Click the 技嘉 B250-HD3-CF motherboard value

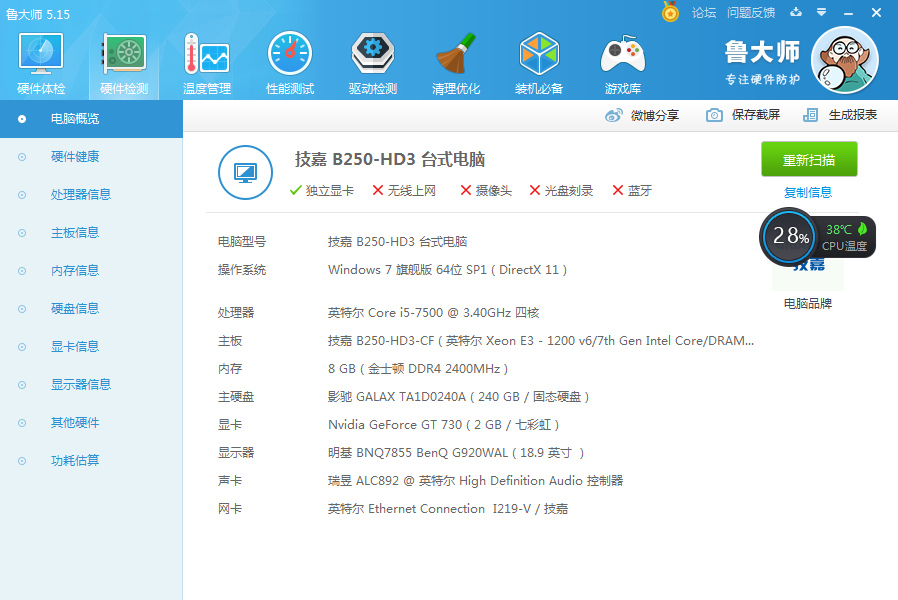[x=541, y=341]
